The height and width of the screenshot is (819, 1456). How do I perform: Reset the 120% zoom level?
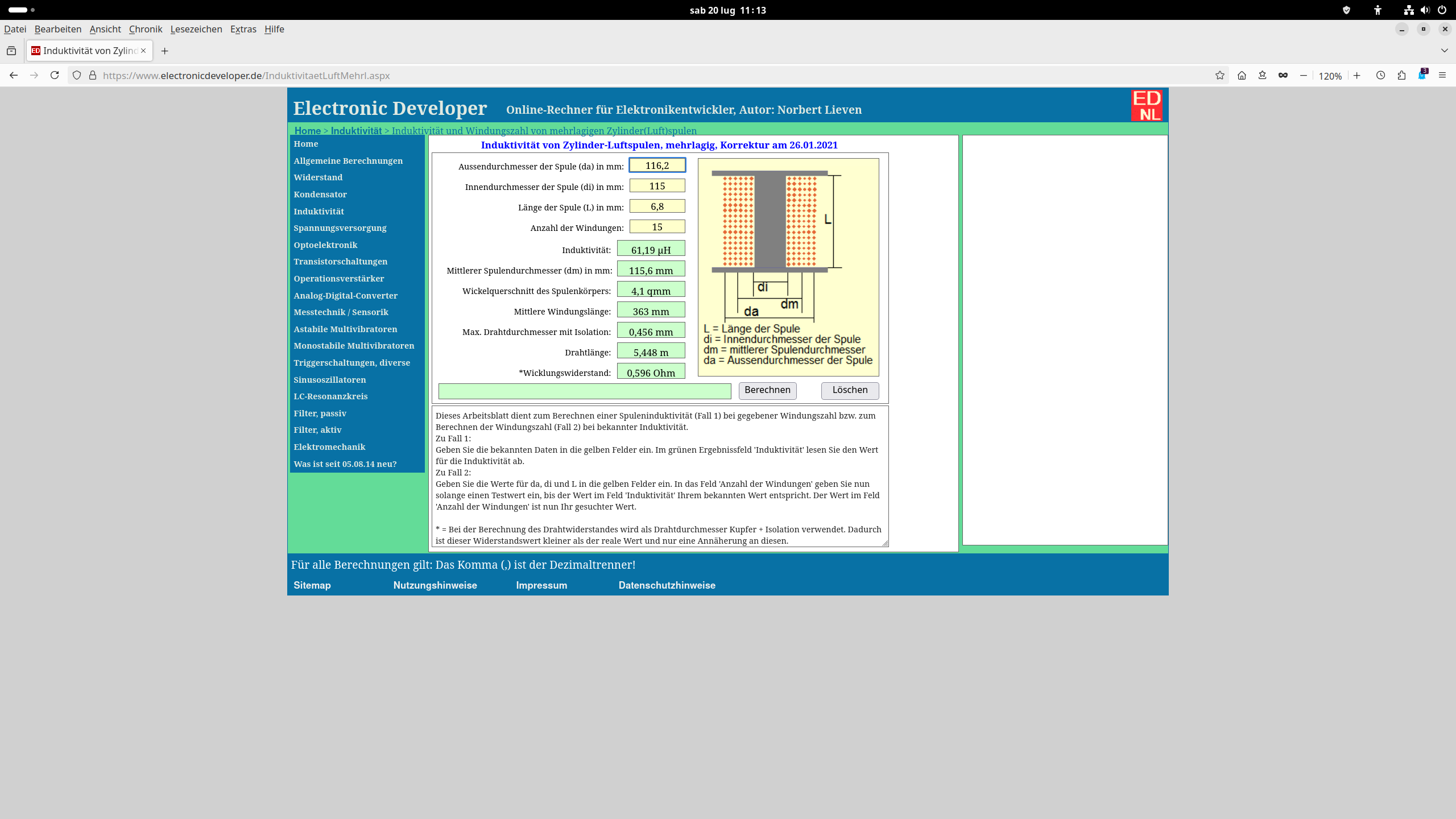tap(1330, 76)
